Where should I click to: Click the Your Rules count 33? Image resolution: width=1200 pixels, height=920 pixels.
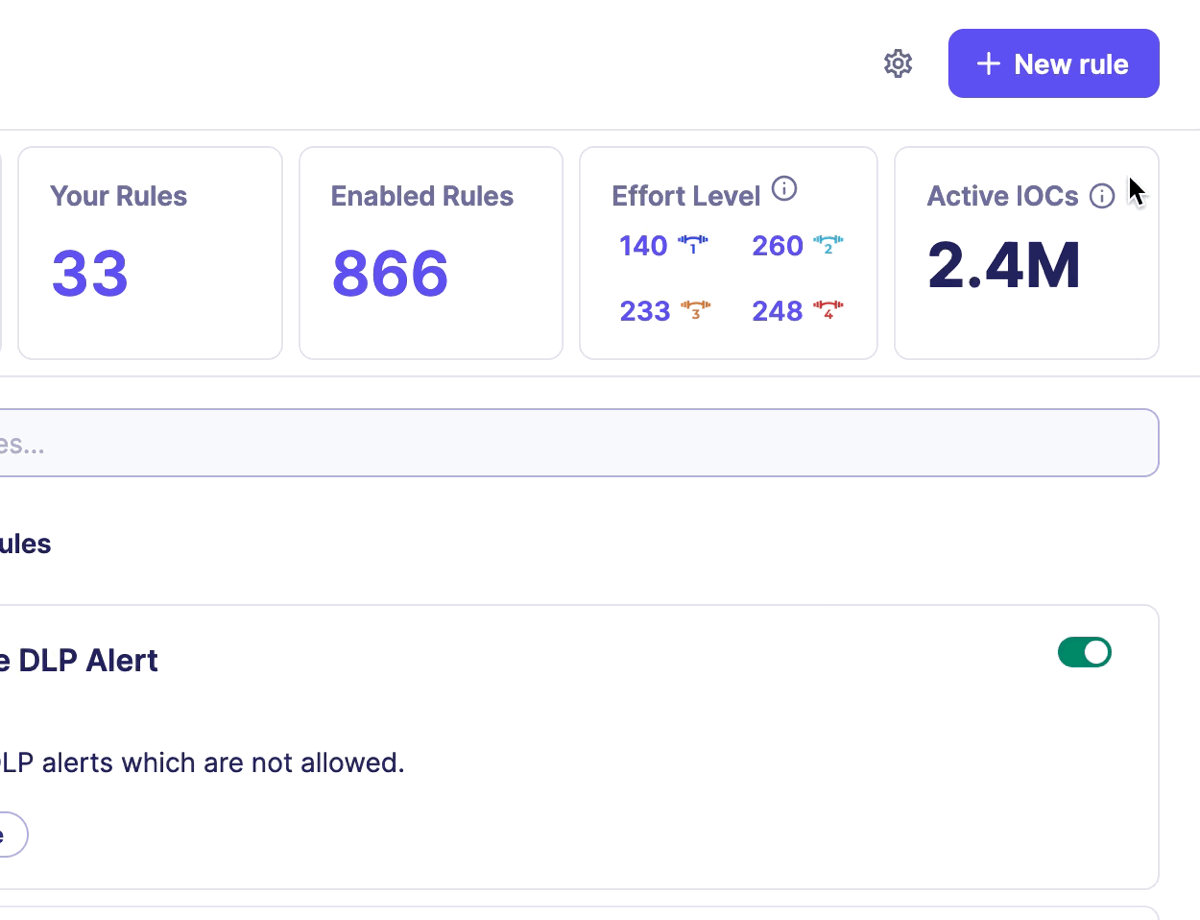(x=90, y=274)
